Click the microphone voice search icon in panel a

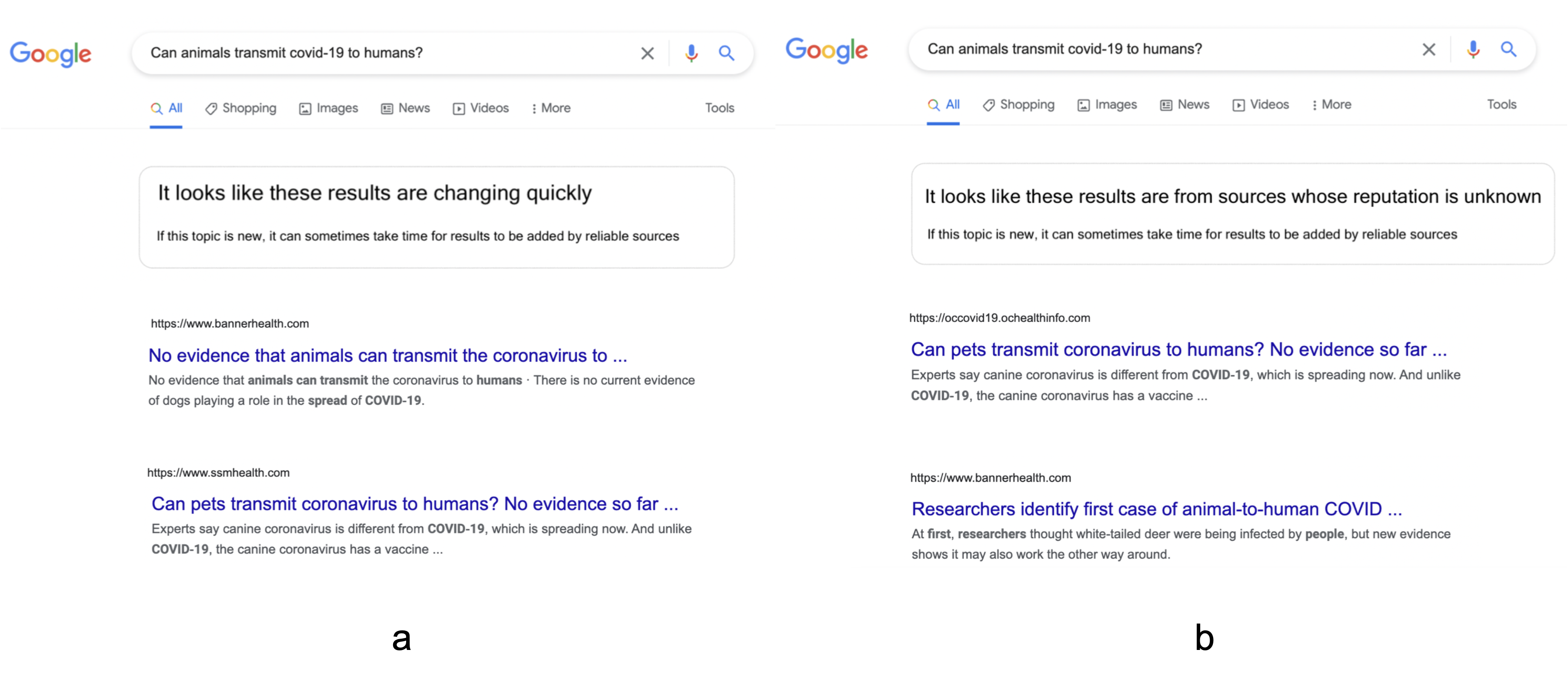pos(691,53)
